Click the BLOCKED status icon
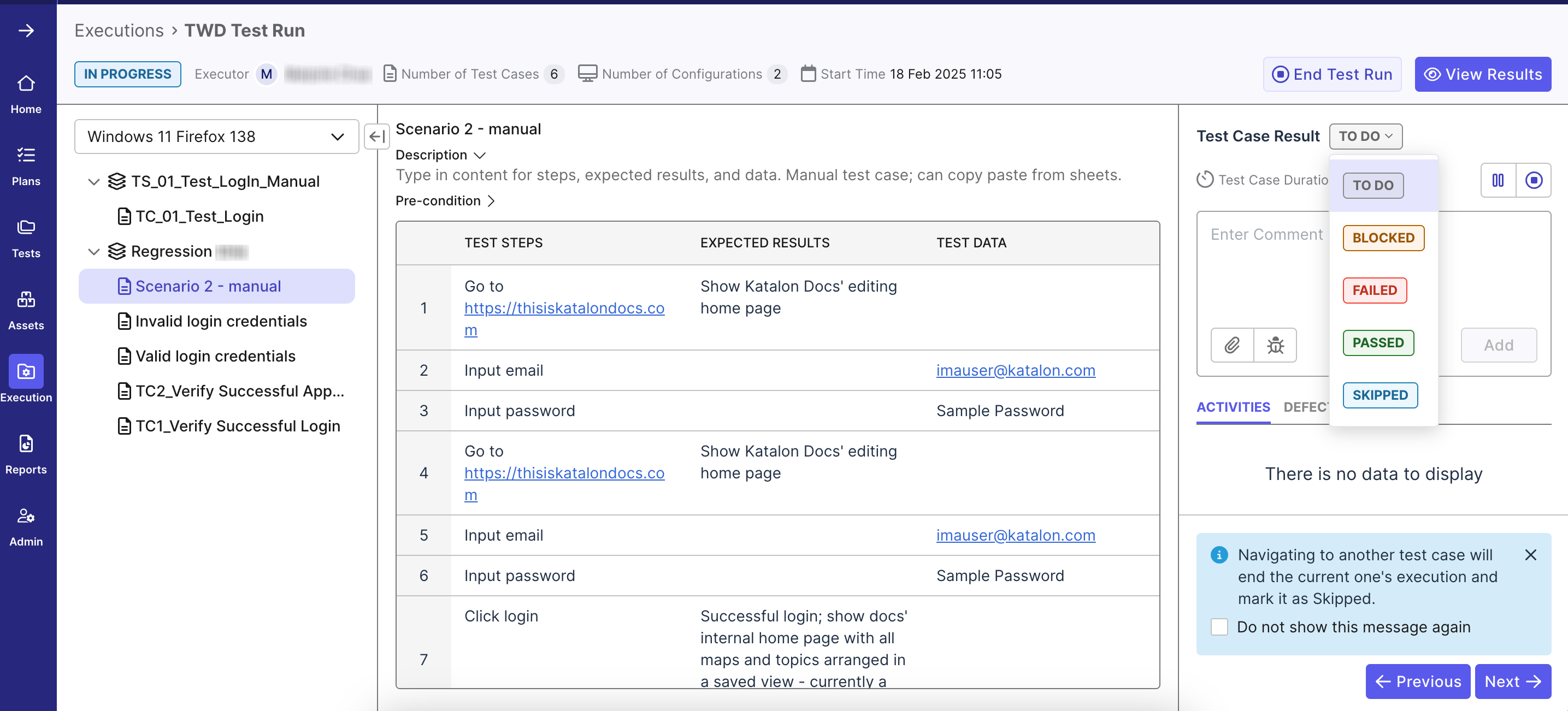 pyautogui.click(x=1384, y=237)
